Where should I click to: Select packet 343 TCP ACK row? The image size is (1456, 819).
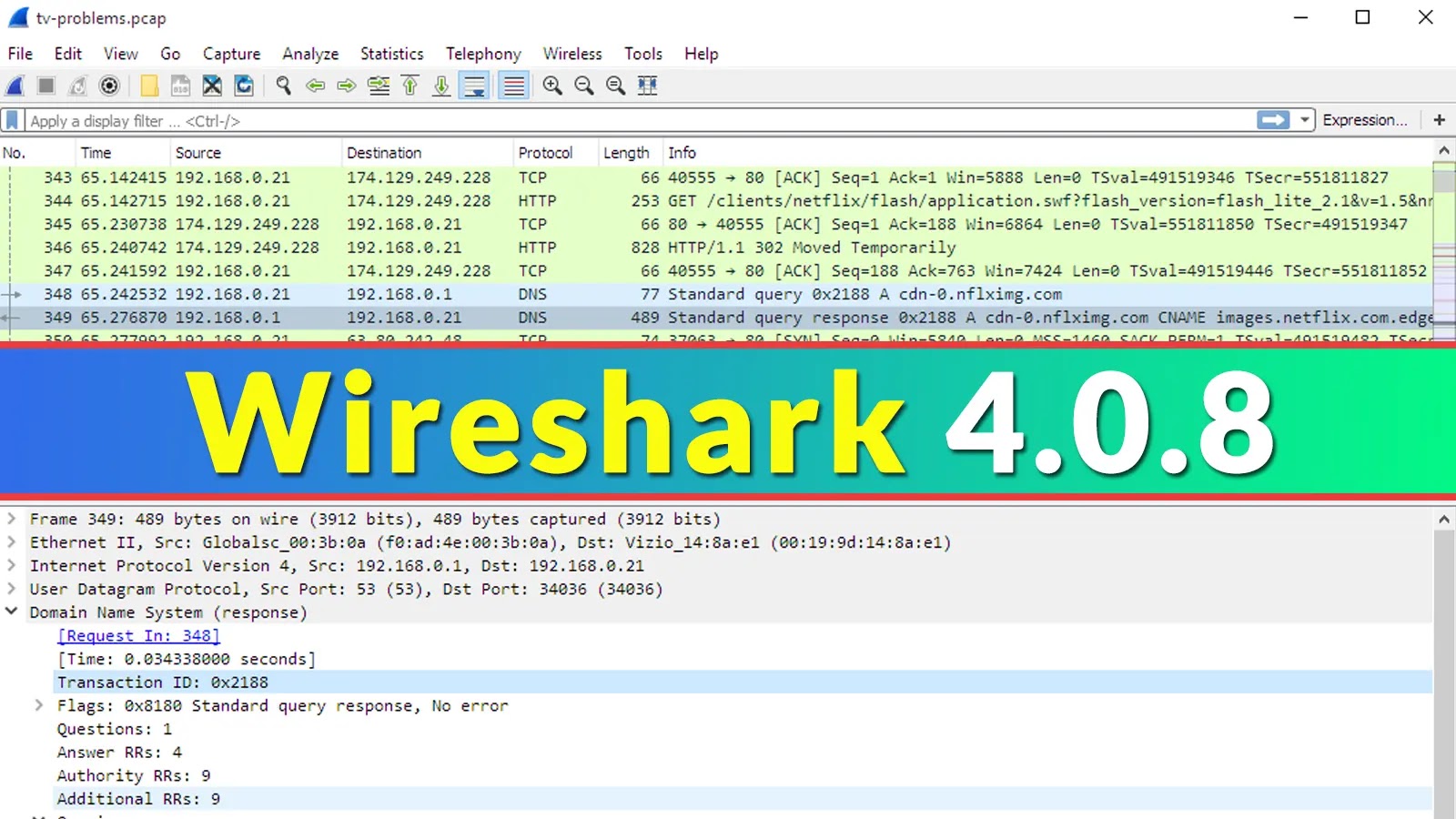click(716, 177)
